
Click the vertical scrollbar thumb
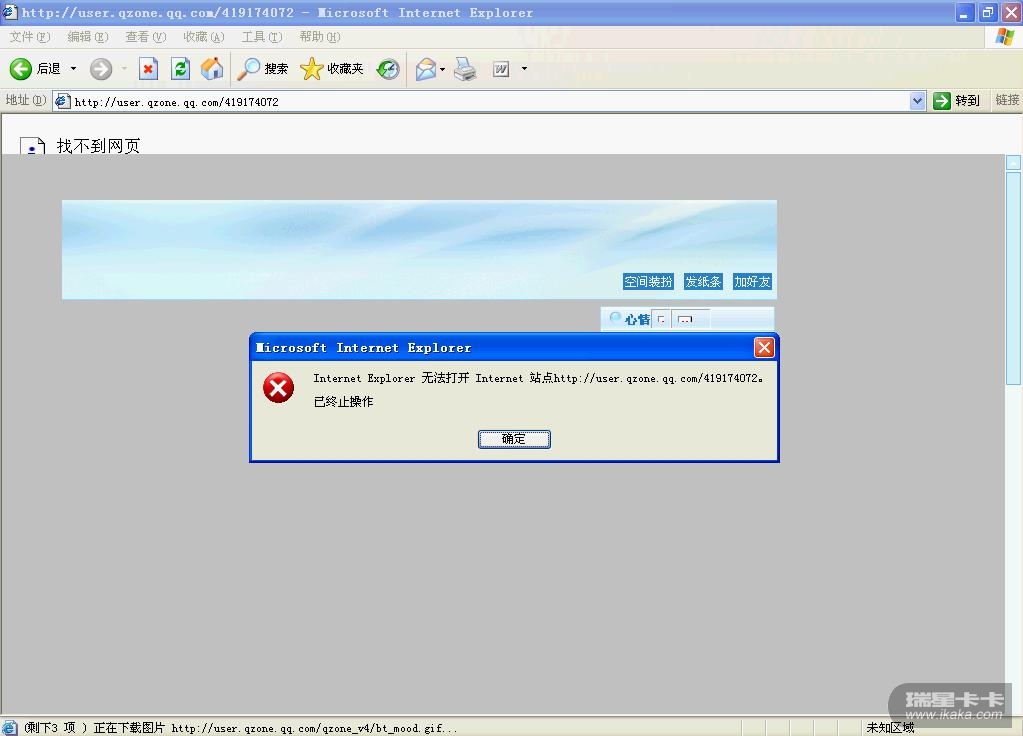tap(1013, 279)
